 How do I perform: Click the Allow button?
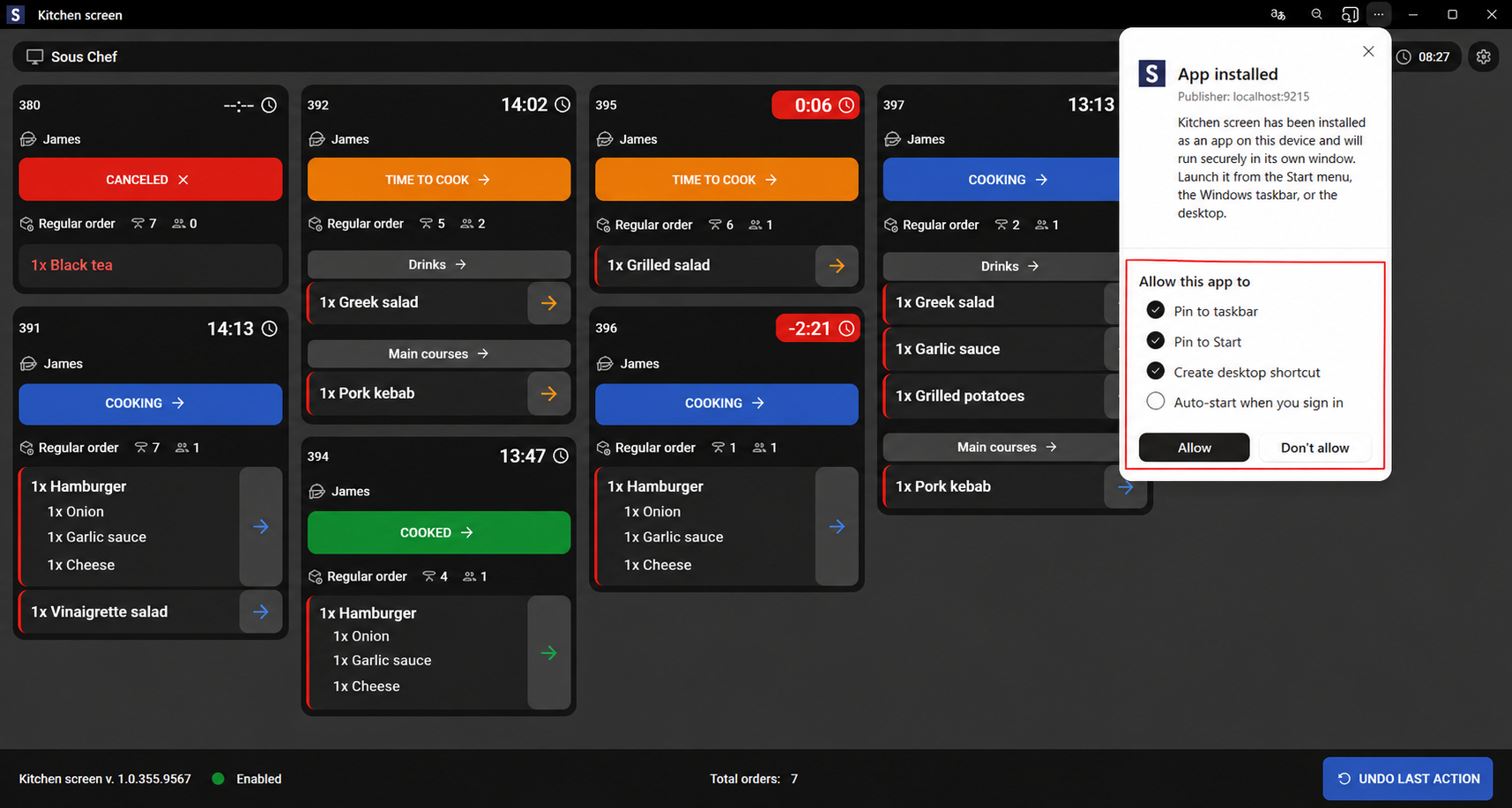1194,448
